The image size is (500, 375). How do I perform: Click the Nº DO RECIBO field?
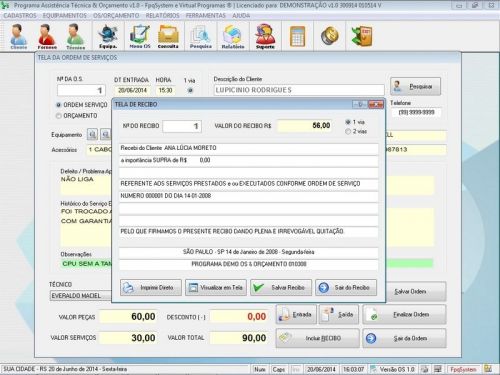[x=182, y=126]
